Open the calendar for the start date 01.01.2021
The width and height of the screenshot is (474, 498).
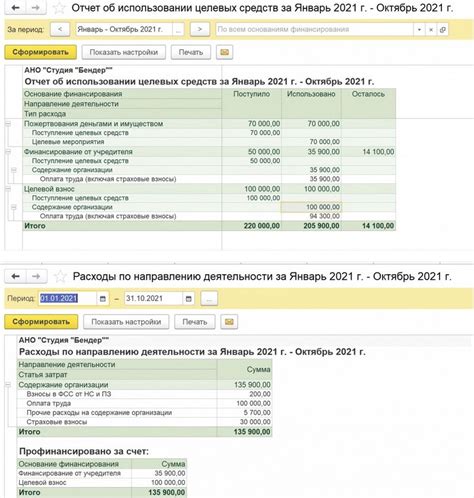103,299
